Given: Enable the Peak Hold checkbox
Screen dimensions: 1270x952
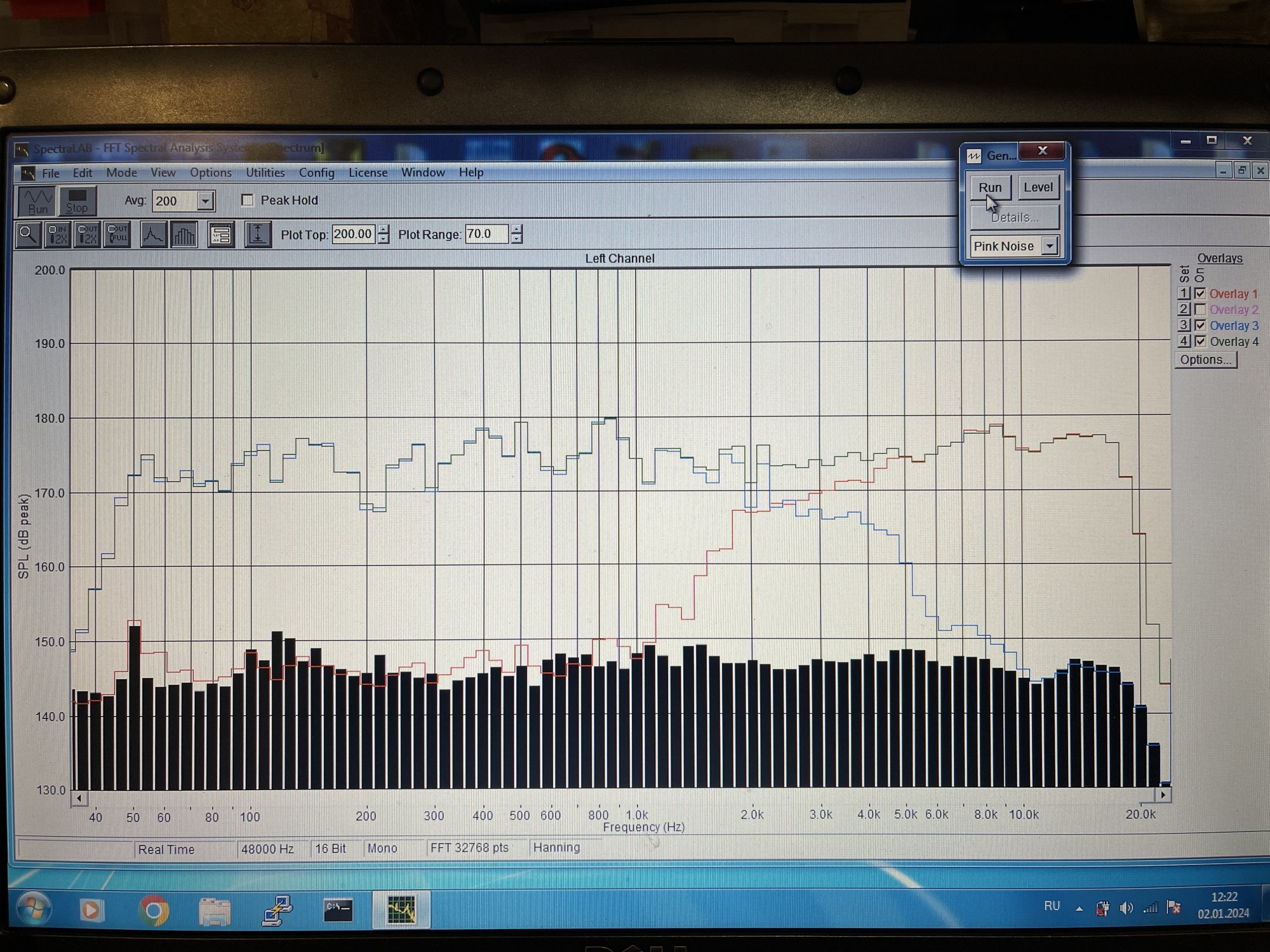Looking at the screenshot, I should coord(248,201).
